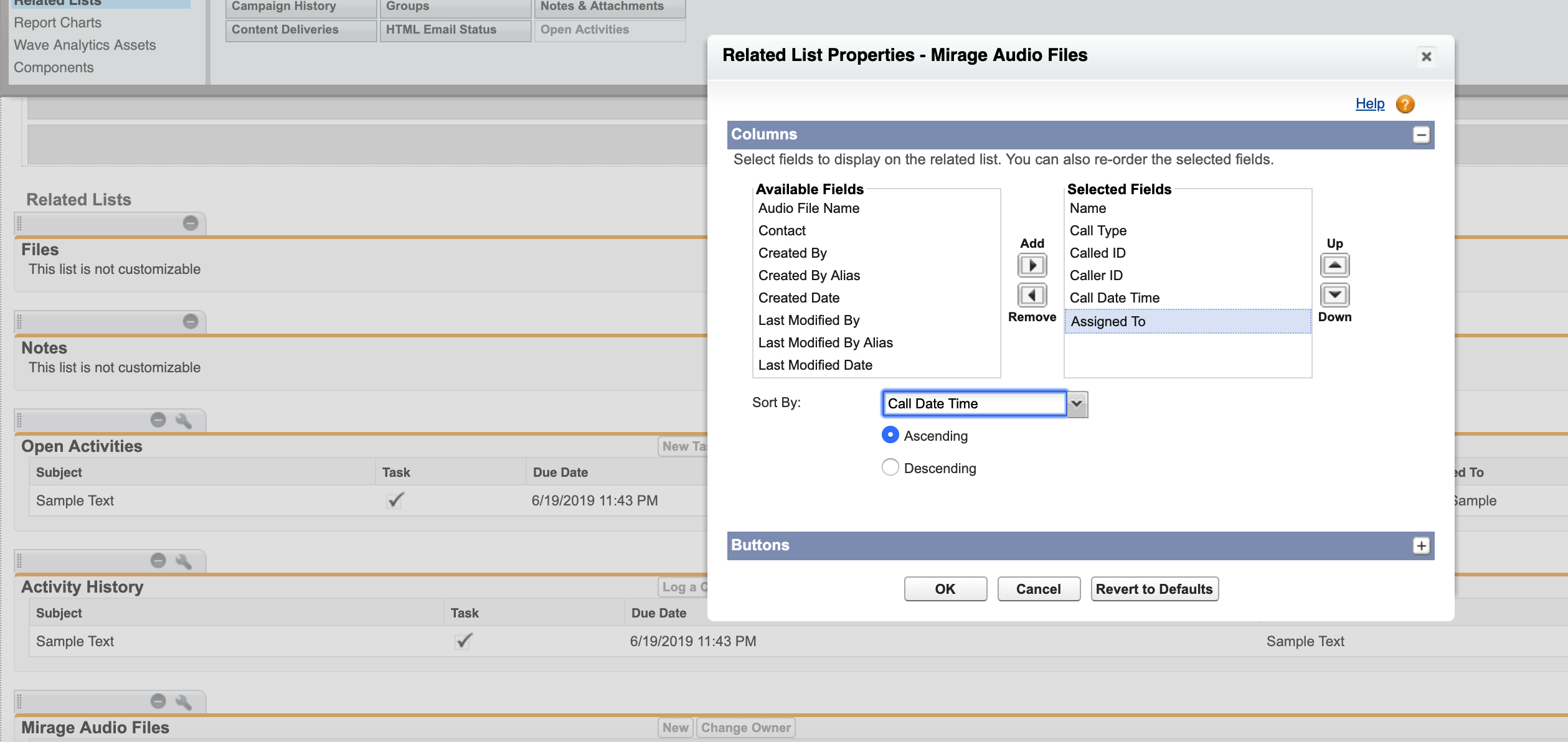The image size is (1568, 742).
Task: Remove the Activity History related list
Action: tap(158, 561)
